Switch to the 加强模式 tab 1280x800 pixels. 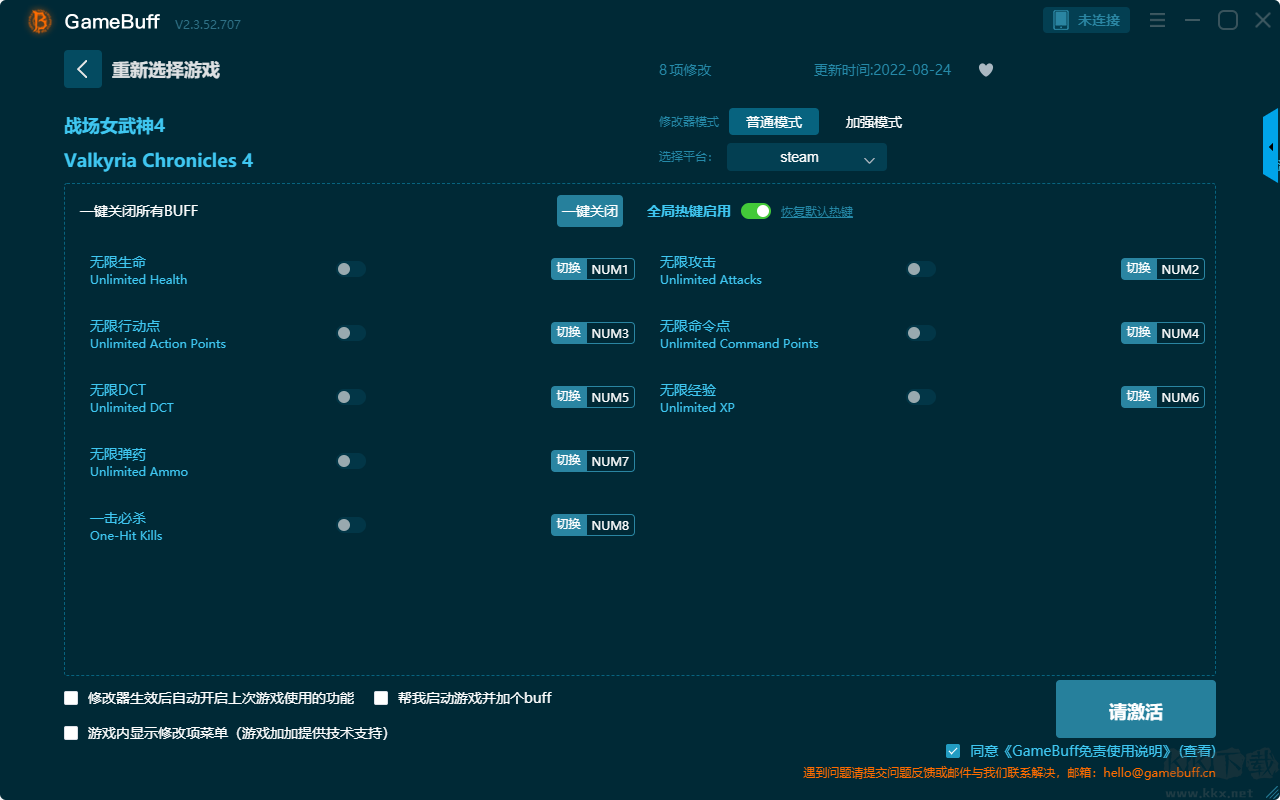pyautogui.click(x=874, y=122)
